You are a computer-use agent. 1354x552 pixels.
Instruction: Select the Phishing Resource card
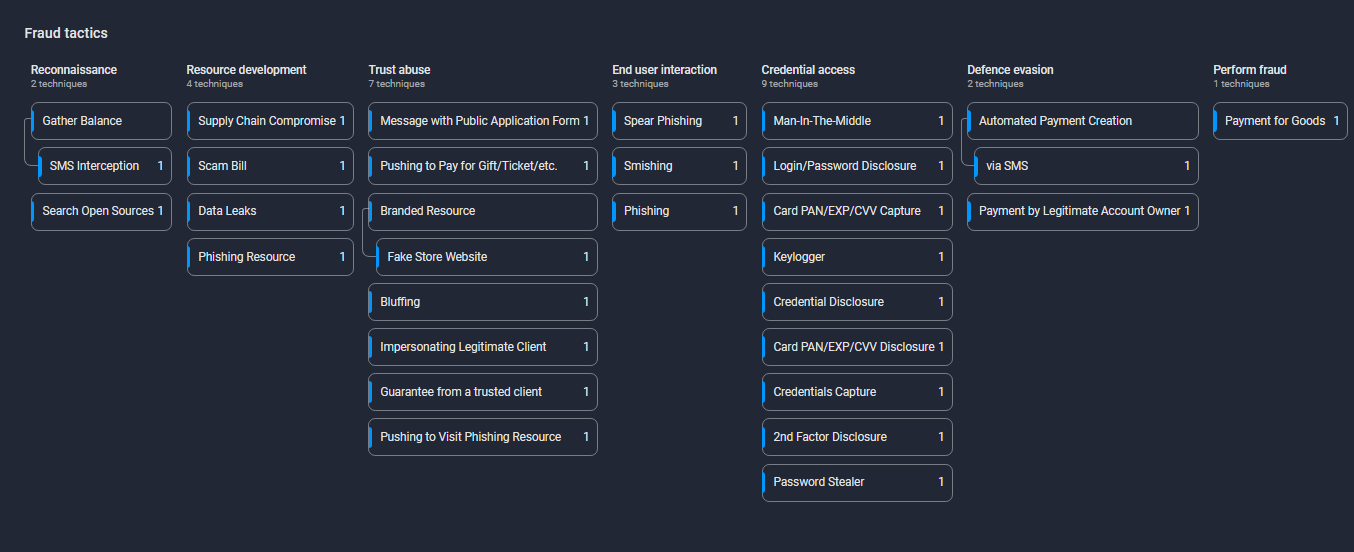click(x=270, y=257)
